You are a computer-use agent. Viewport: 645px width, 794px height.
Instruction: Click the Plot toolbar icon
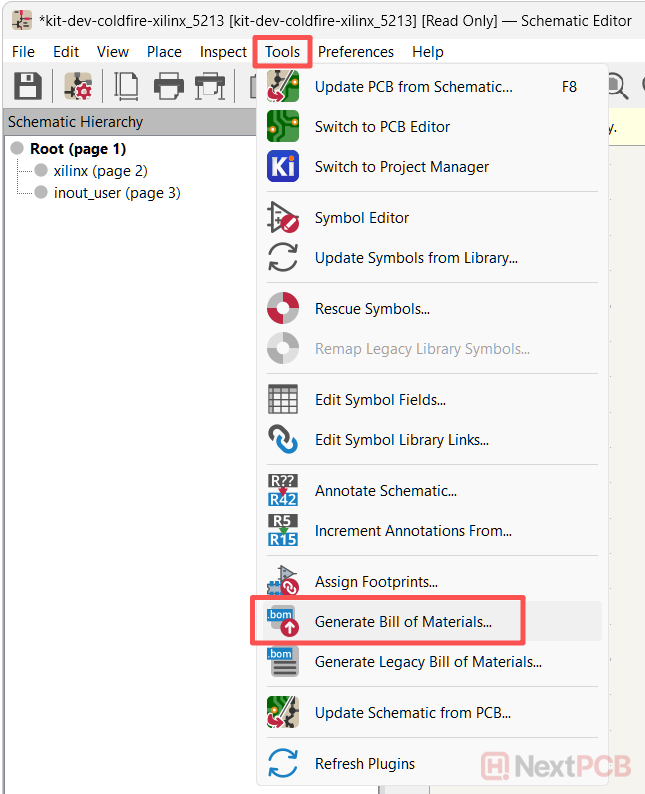[210, 86]
